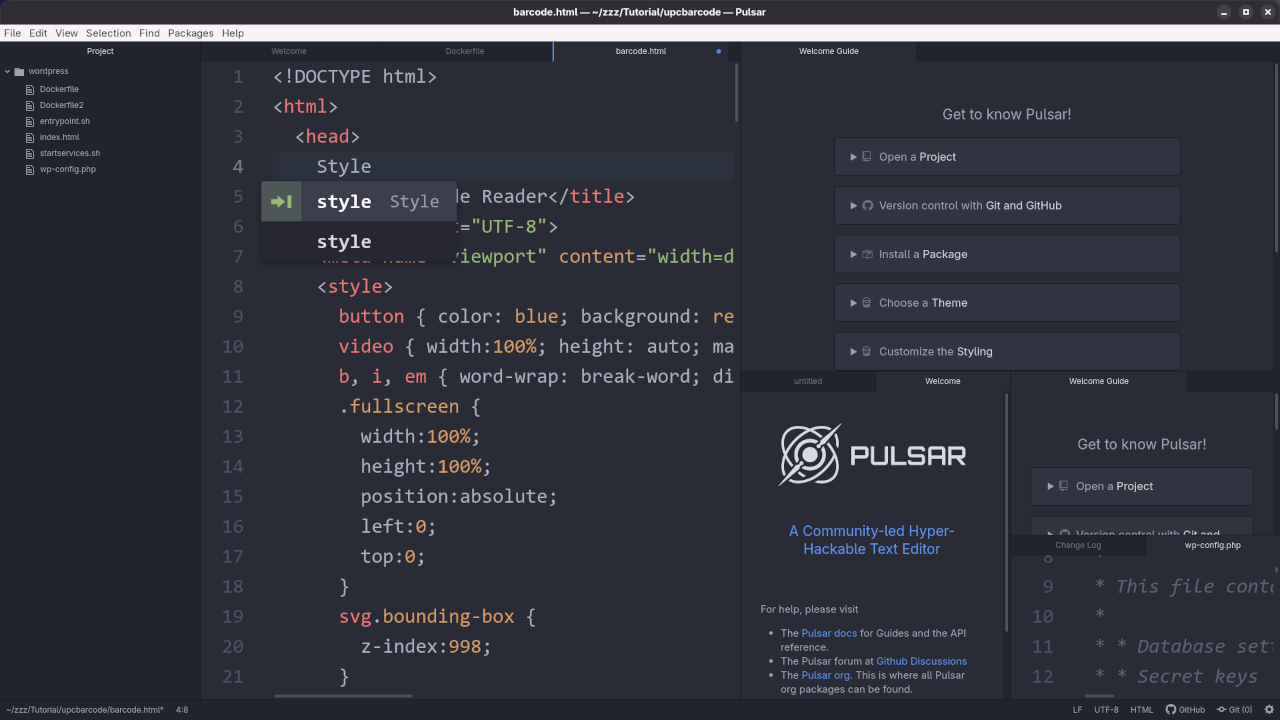Collapse the wordpress folder chevron
Viewport: 1280px width, 720px height.
click(7, 72)
